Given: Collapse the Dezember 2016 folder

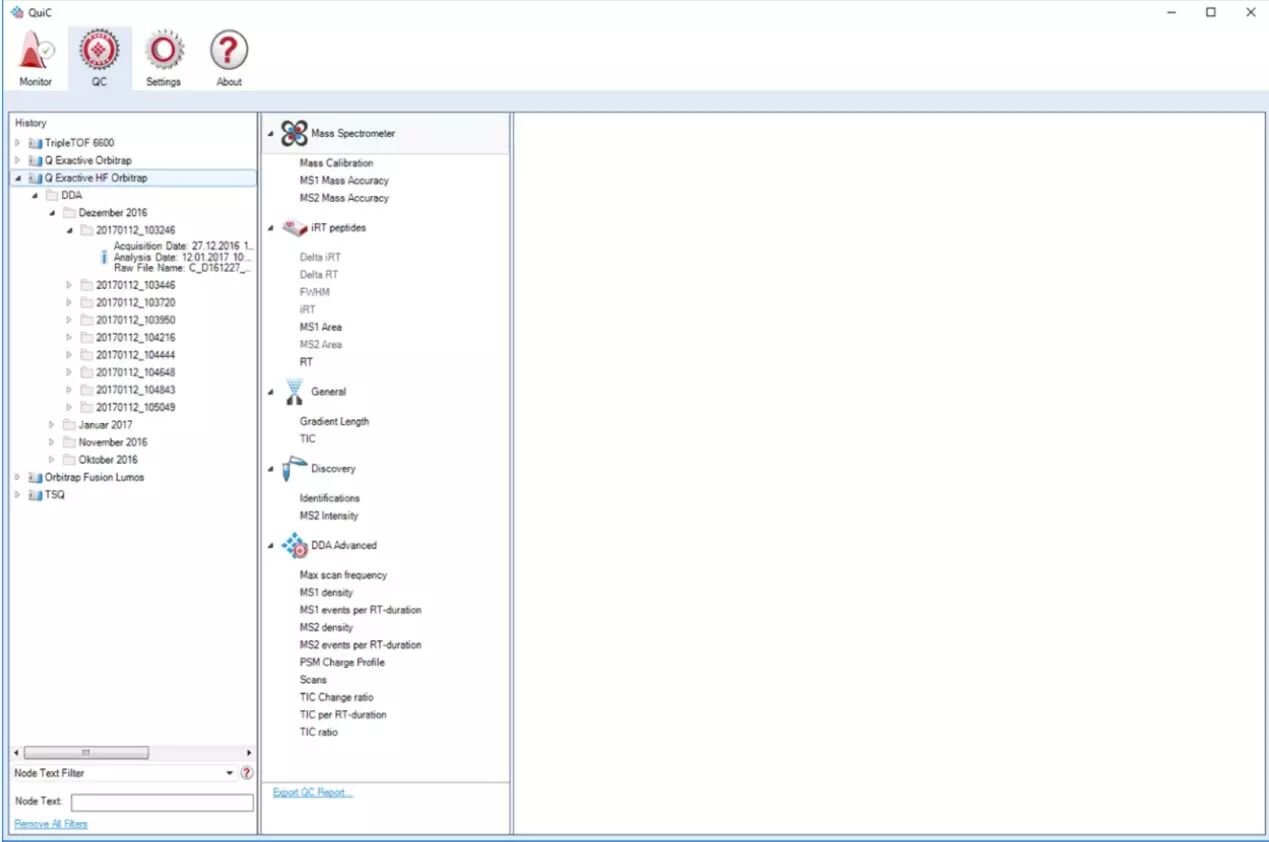Looking at the screenshot, I should pyautogui.click(x=52, y=213).
